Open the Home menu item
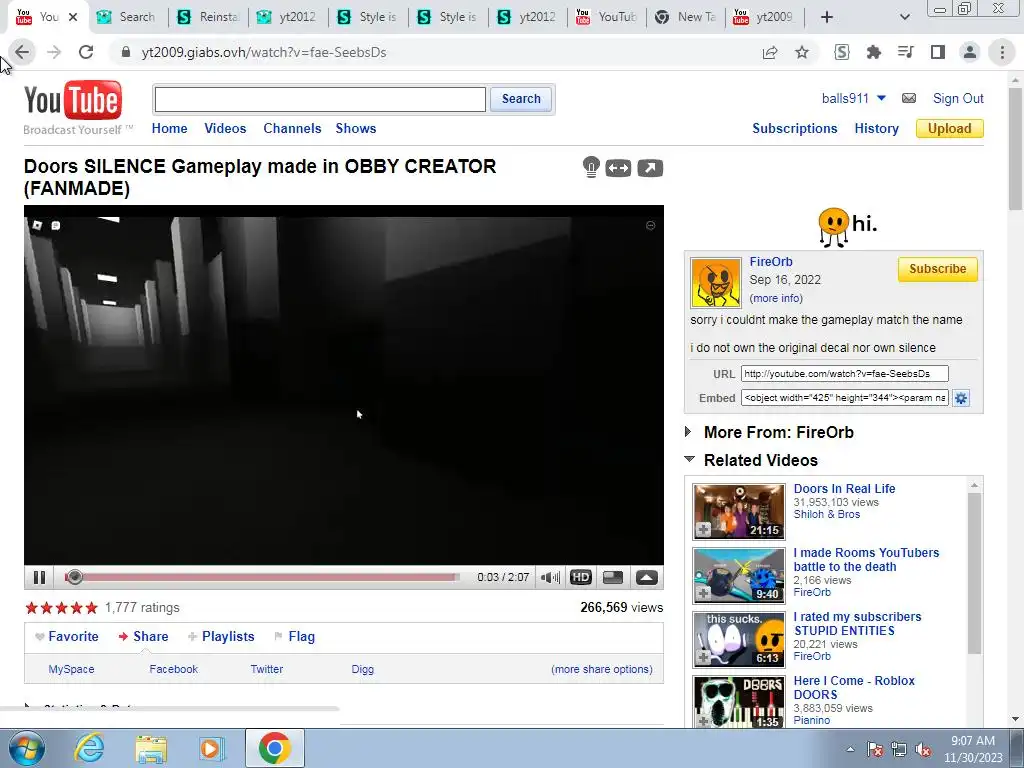The height and width of the screenshot is (768, 1024). click(x=169, y=129)
